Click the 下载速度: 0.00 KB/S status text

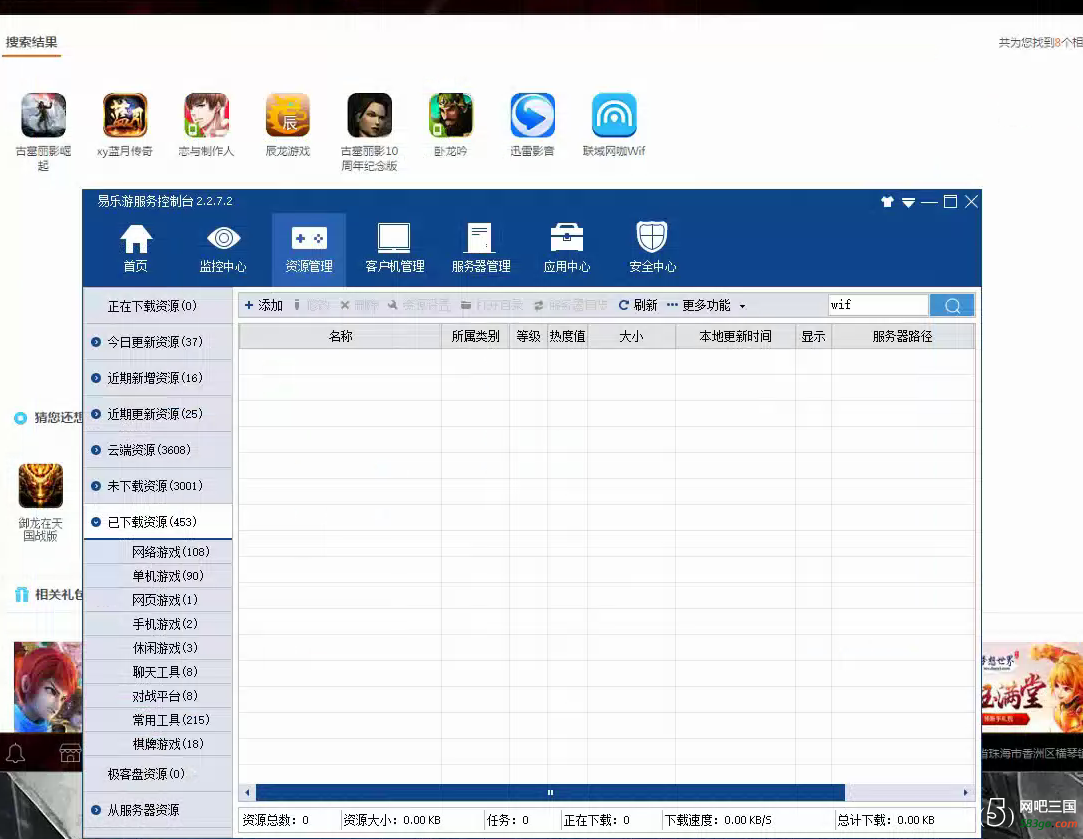[718, 820]
